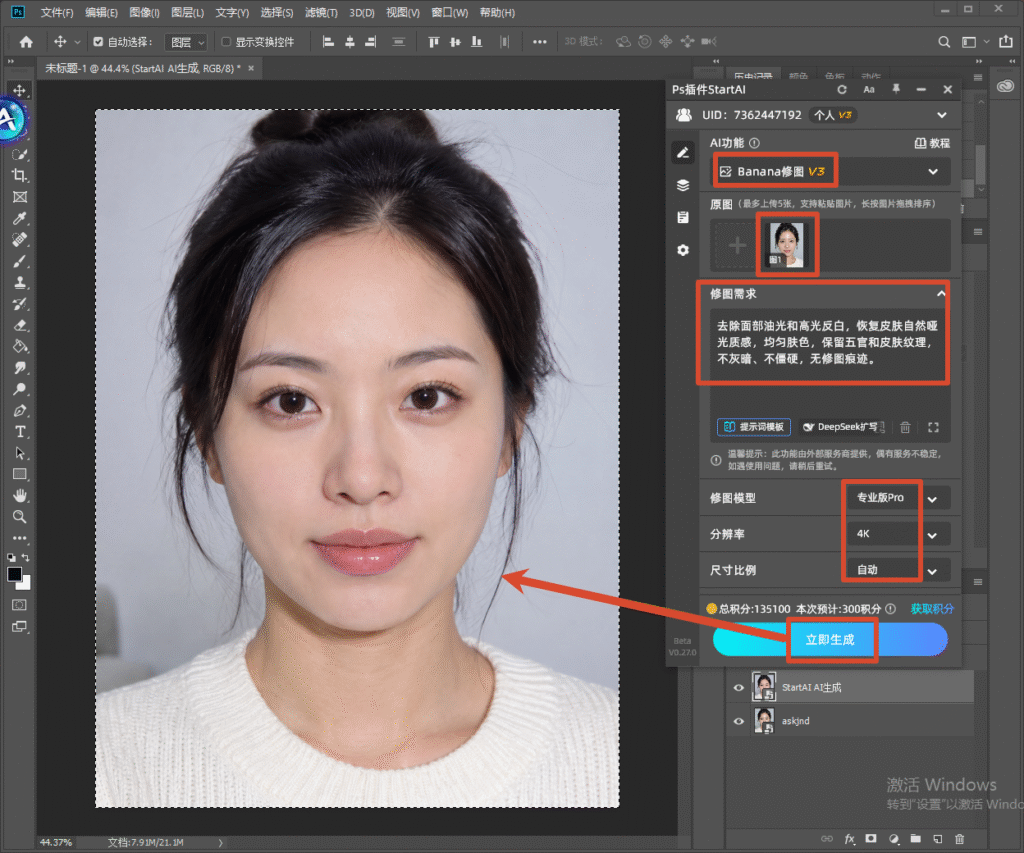Select the 图1 uploaded portrait thumbnail
This screenshot has height=853, width=1024.
[x=787, y=245]
